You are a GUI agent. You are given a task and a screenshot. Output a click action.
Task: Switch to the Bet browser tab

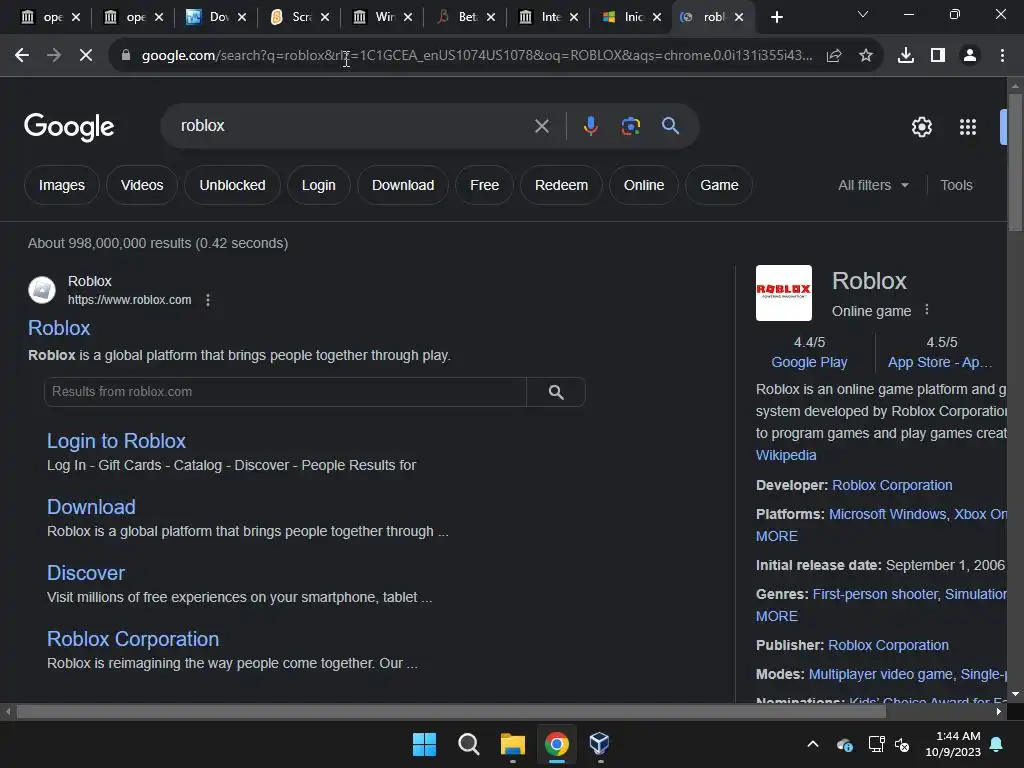(x=459, y=17)
